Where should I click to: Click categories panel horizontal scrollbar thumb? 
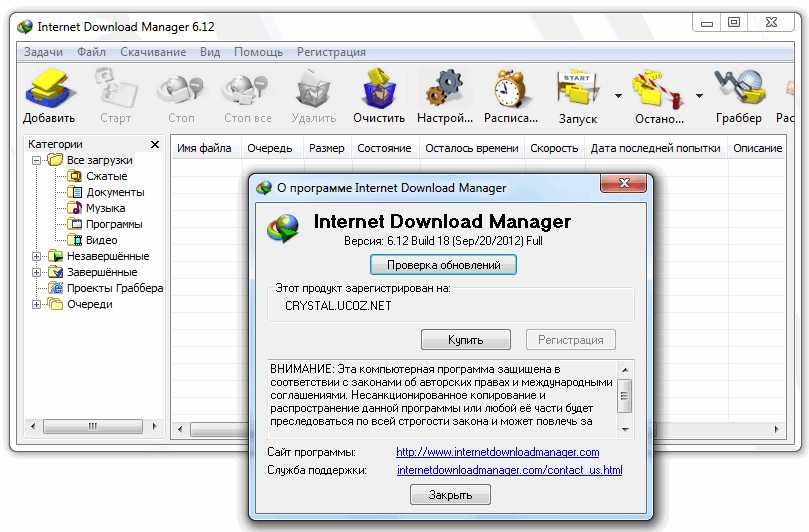[x=93, y=426]
